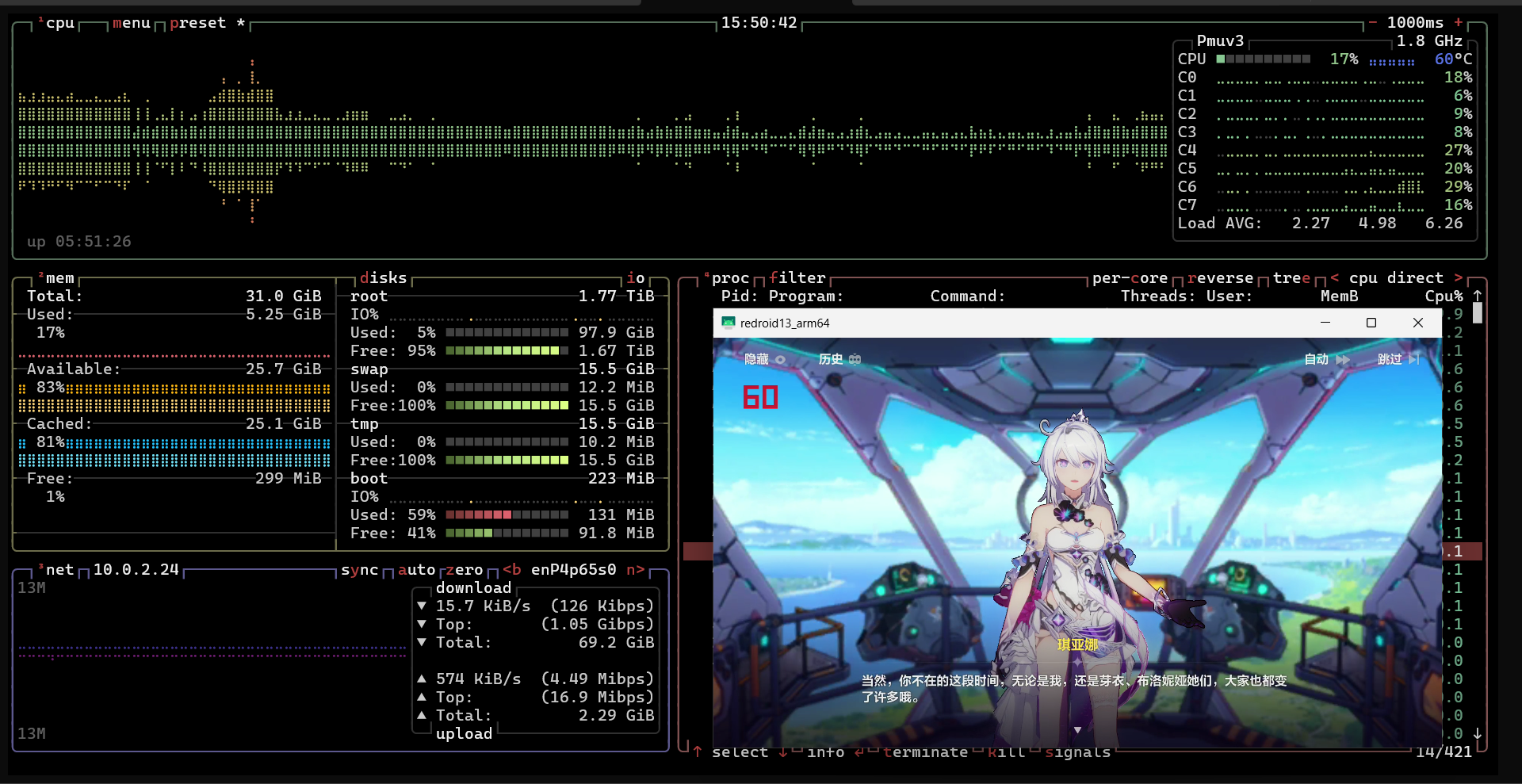Select previous network interface with <b
This screenshot has height=784, width=1522.
(x=512, y=569)
